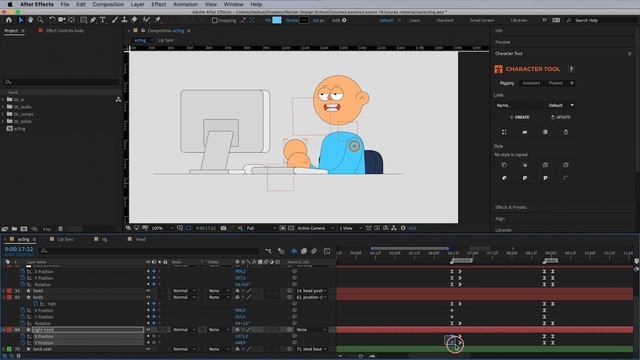Open the Default limb preset dropdown
Screen dimensions: 640x360
(561, 105)
